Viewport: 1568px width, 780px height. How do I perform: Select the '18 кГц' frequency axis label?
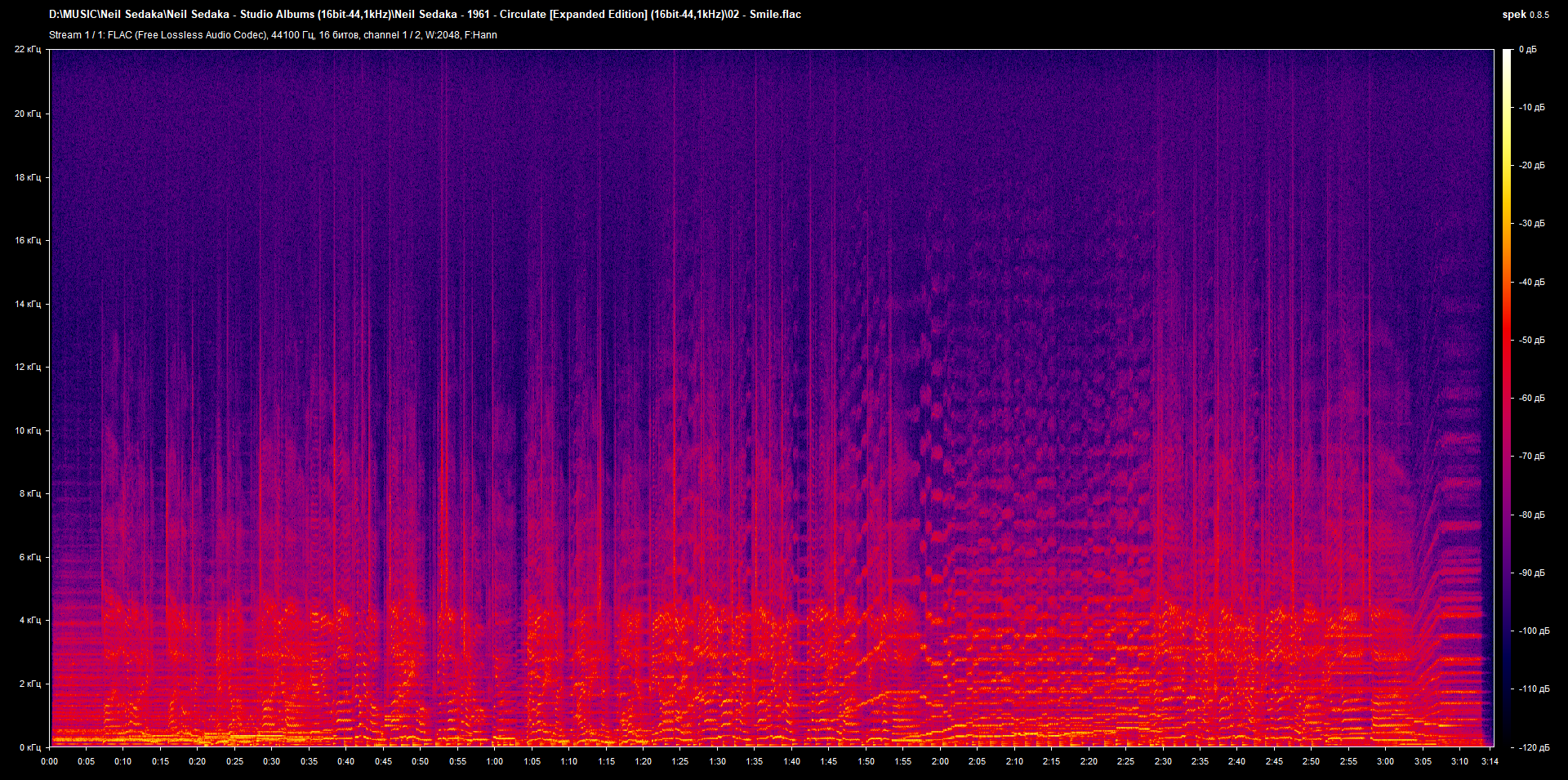[x=28, y=177]
